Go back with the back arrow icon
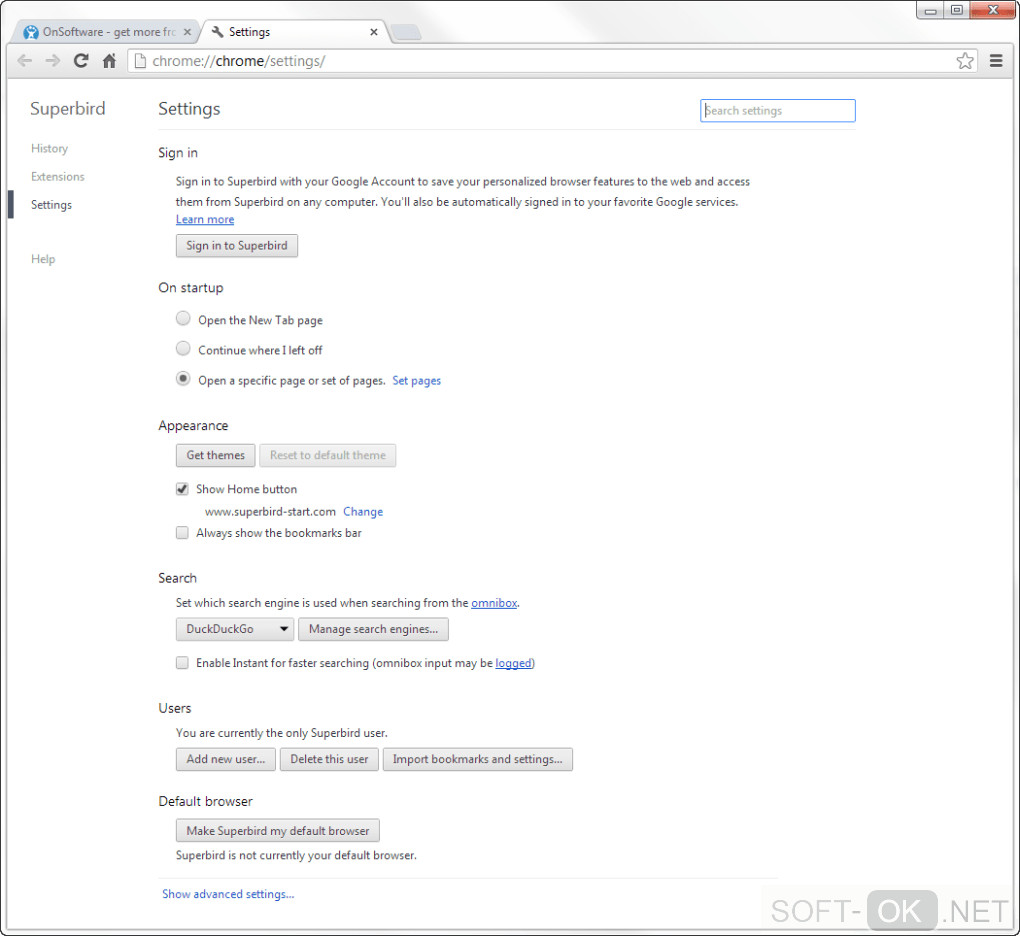1020x936 pixels. [x=25, y=61]
